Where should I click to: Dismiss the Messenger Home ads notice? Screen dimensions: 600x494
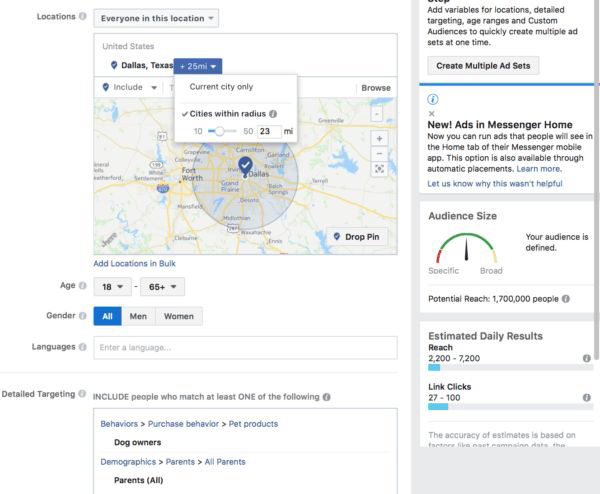tap(432, 113)
